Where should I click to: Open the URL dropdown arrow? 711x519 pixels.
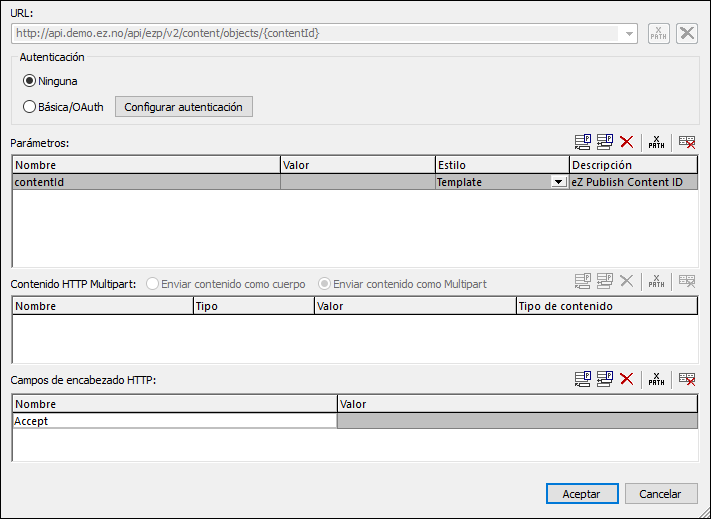point(629,34)
